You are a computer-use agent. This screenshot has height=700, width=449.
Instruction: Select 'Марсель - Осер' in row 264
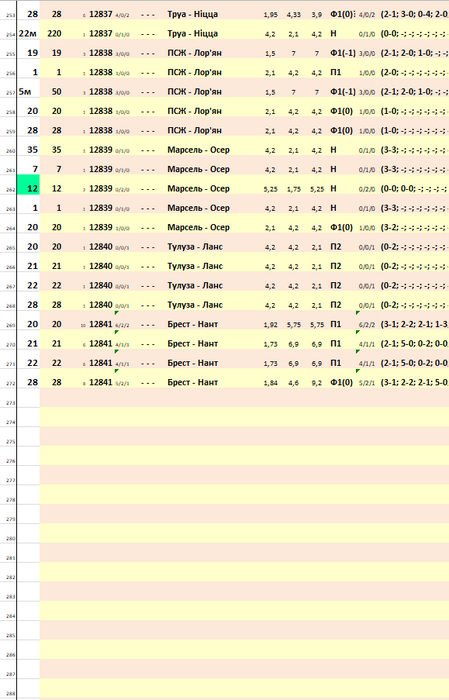click(198, 227)
